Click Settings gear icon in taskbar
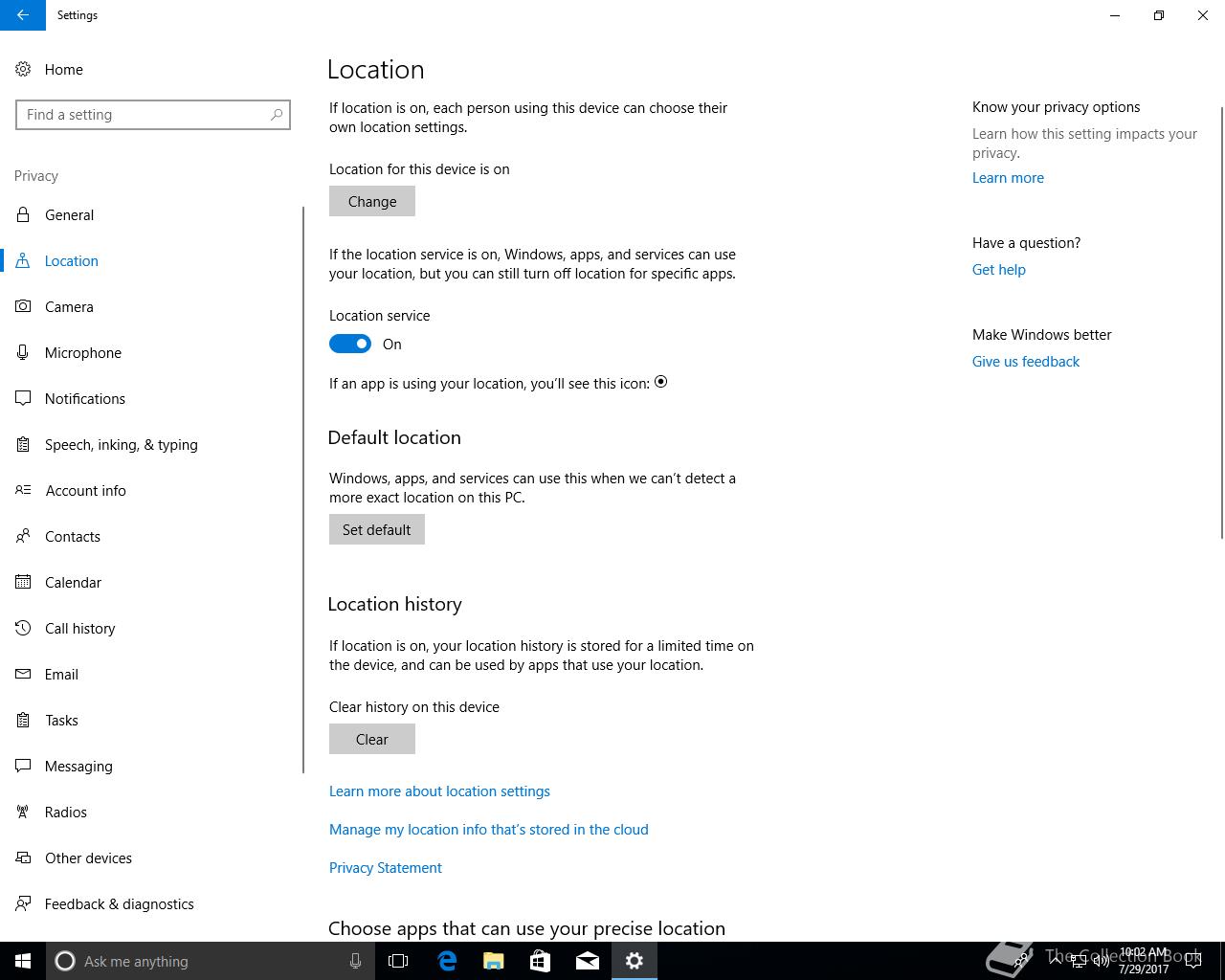Screen dimensions: 1225x980 (635, 961)
